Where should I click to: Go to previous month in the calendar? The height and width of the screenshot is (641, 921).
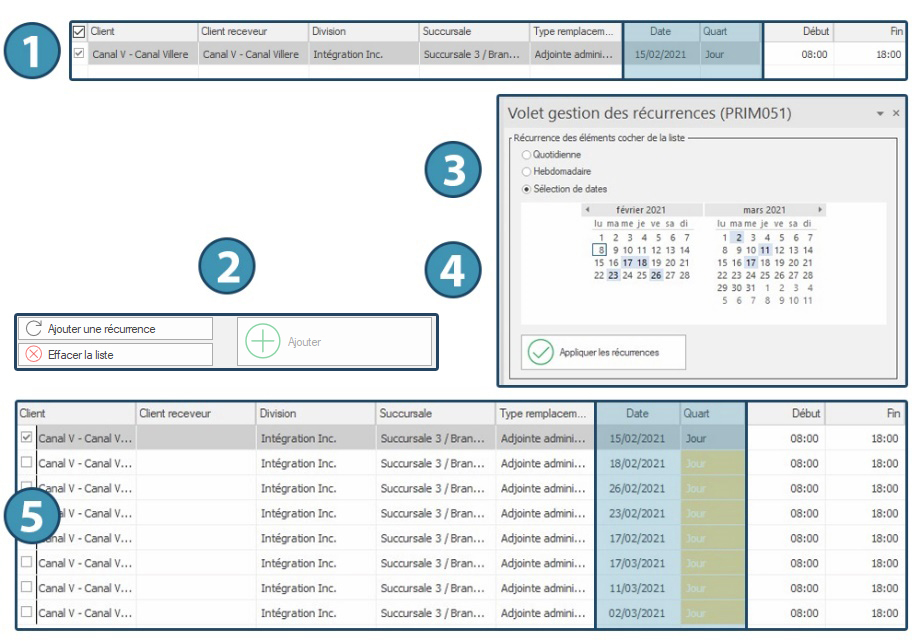pos(587,210)
